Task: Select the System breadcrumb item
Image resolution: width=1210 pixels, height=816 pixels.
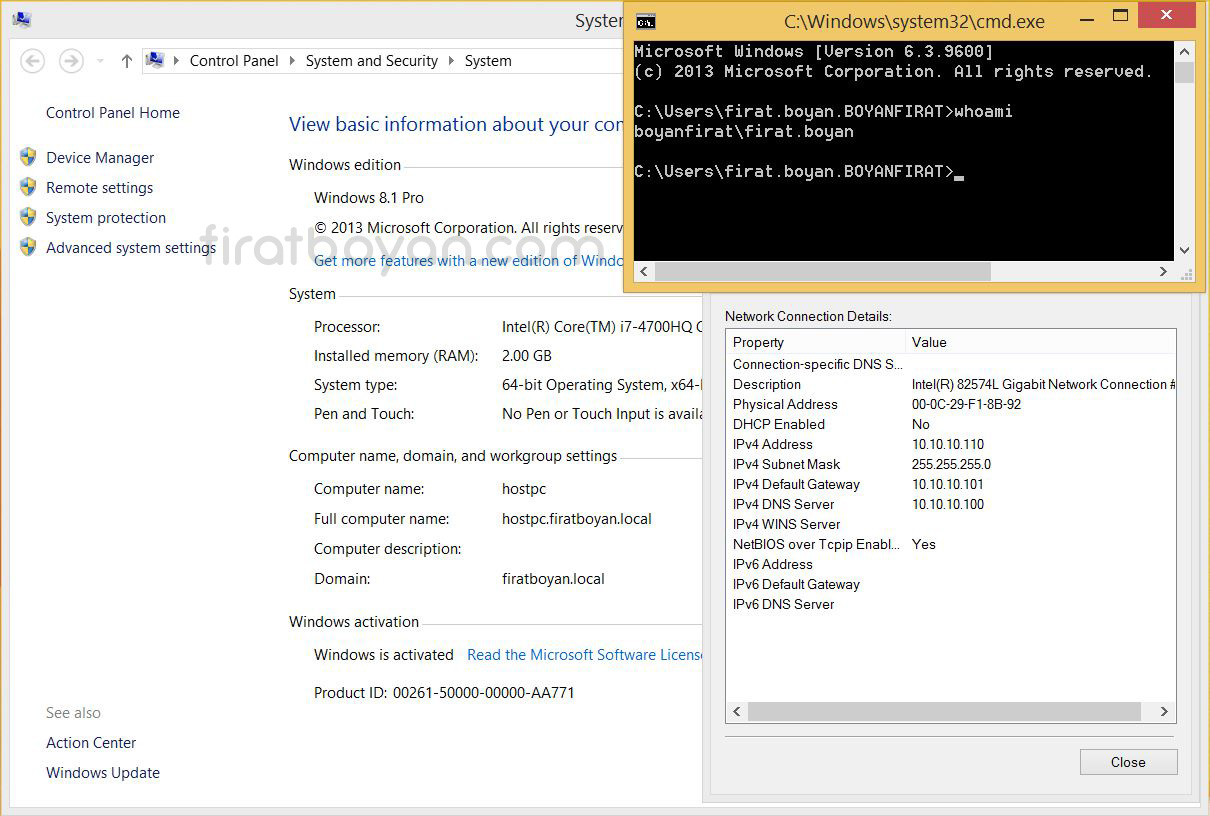Action: click(488, 61)
